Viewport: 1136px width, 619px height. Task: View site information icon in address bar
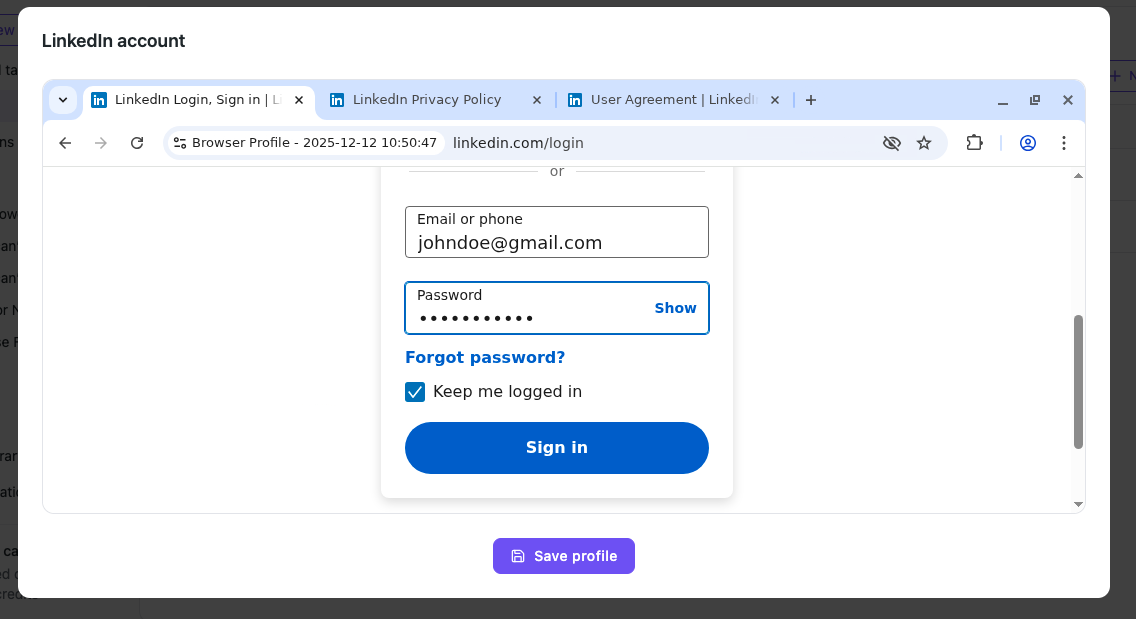[180, 143]
